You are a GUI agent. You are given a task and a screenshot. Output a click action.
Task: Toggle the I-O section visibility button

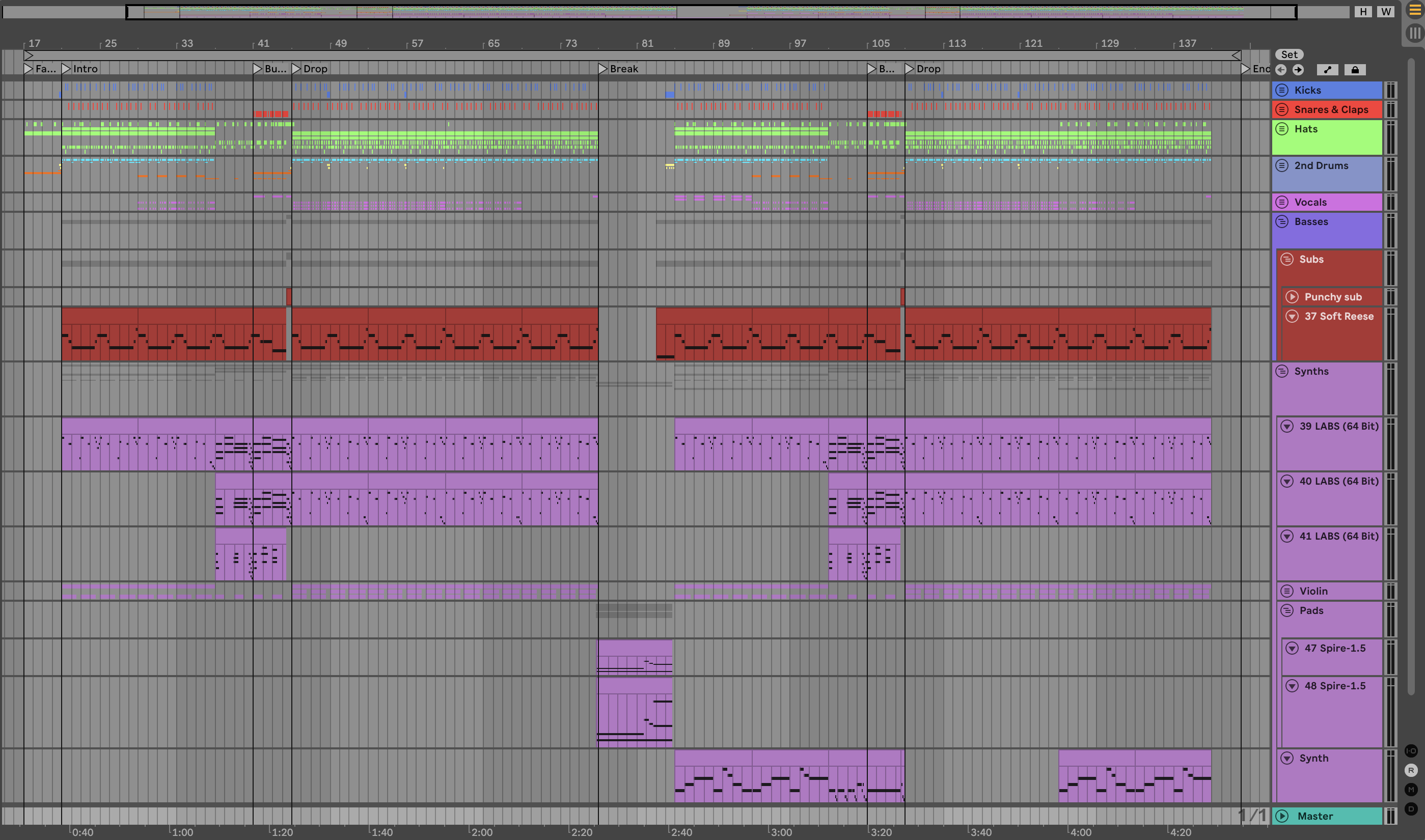(x=1411, y=751)
